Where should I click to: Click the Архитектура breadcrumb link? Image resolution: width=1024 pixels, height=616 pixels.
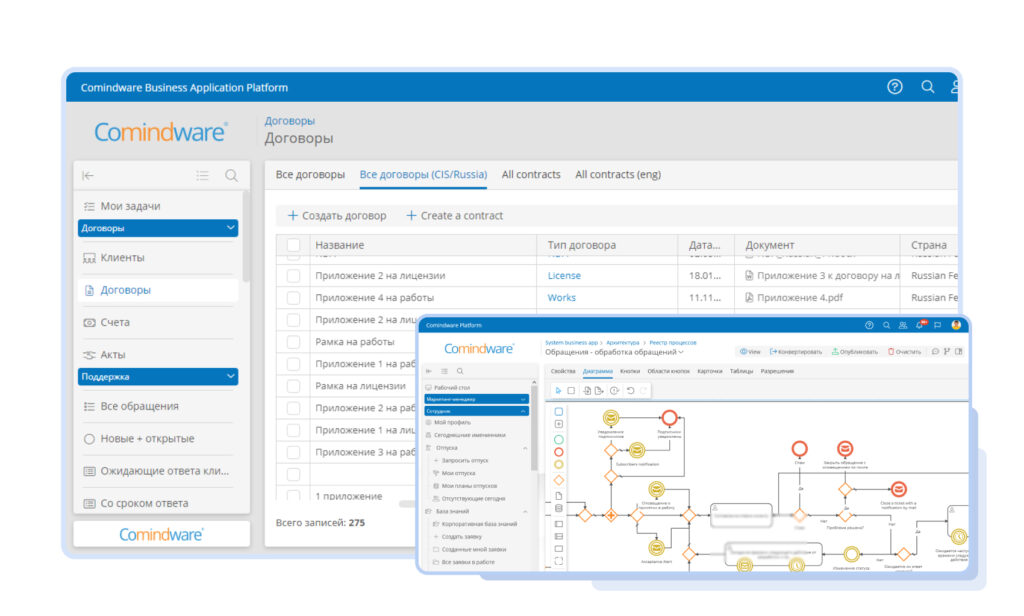[622, 342]
